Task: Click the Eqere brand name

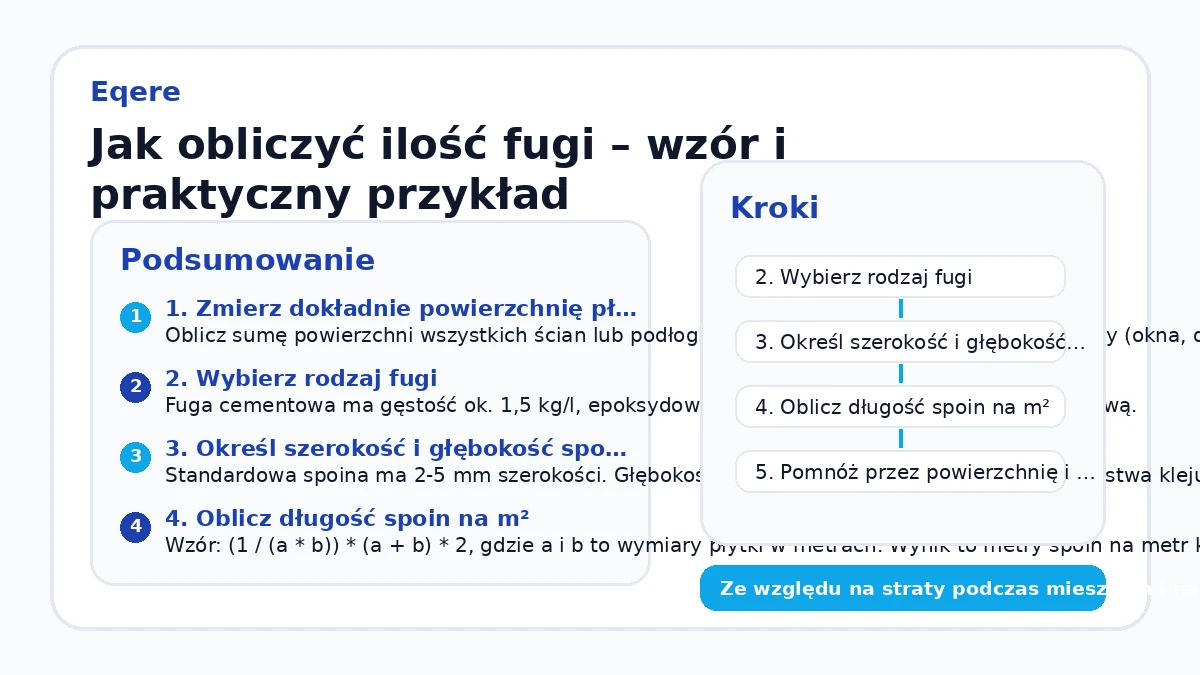Action: (135, 92)
